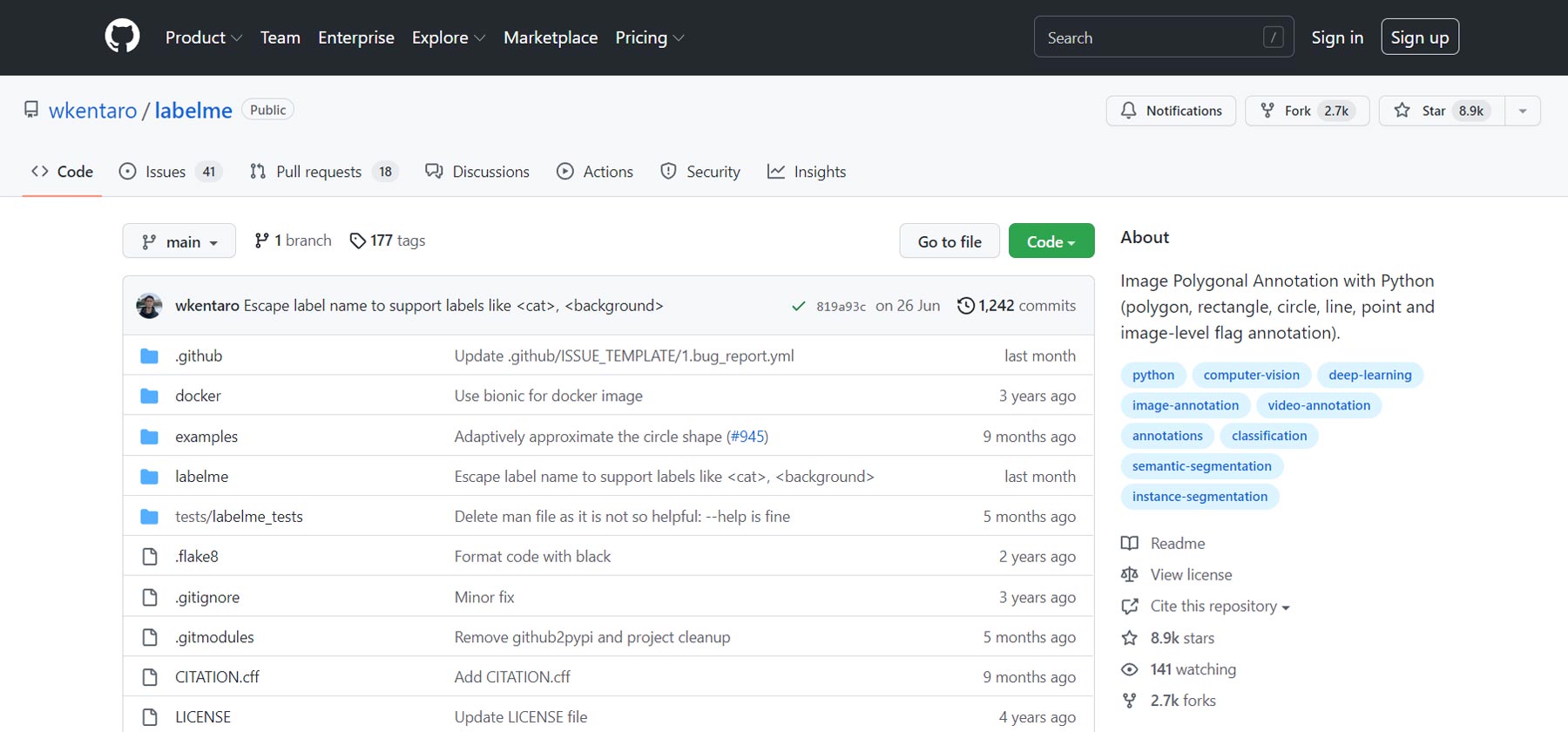
Task: Switch to the Pull requests tab
Action: (x=324, y=172)
